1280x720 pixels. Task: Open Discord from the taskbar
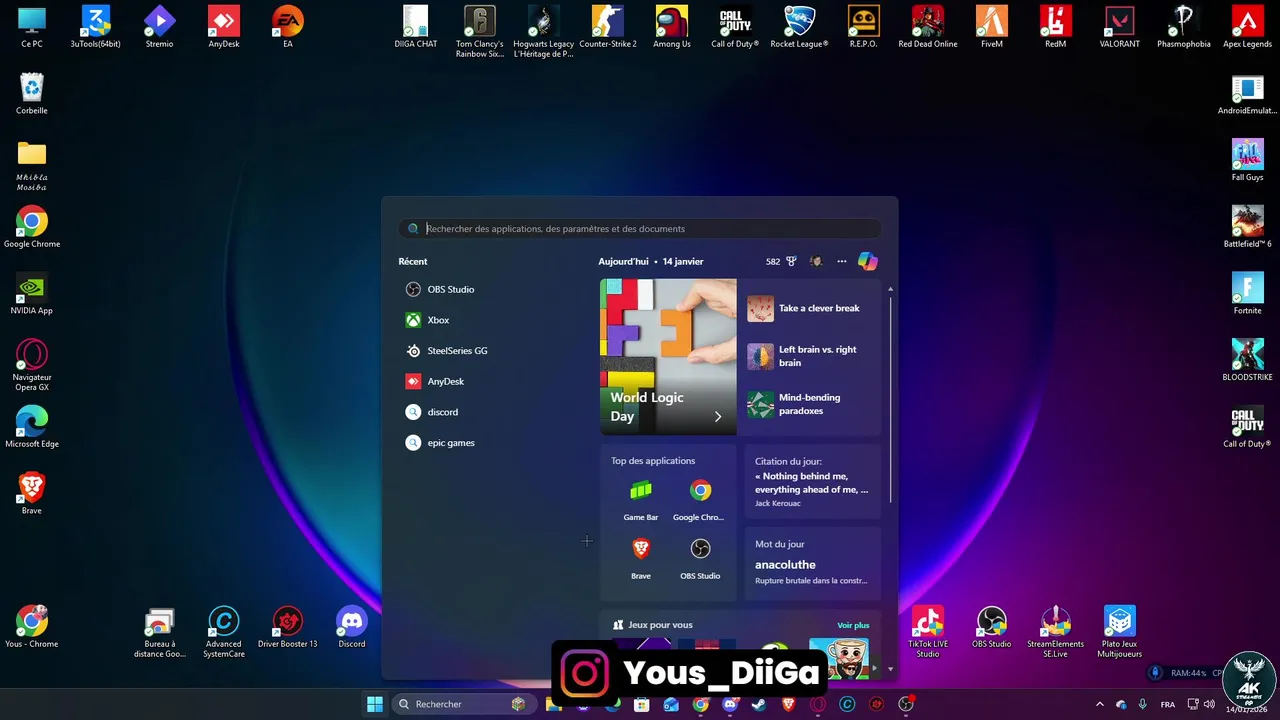pos(730,704)
